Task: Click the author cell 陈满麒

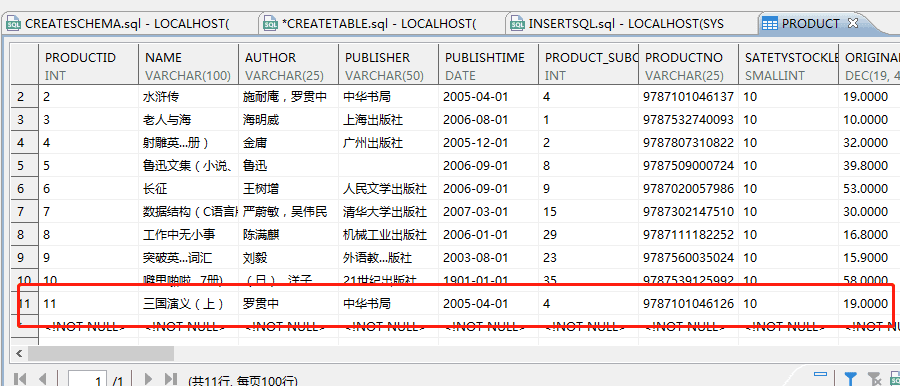Action: [288, 234]
